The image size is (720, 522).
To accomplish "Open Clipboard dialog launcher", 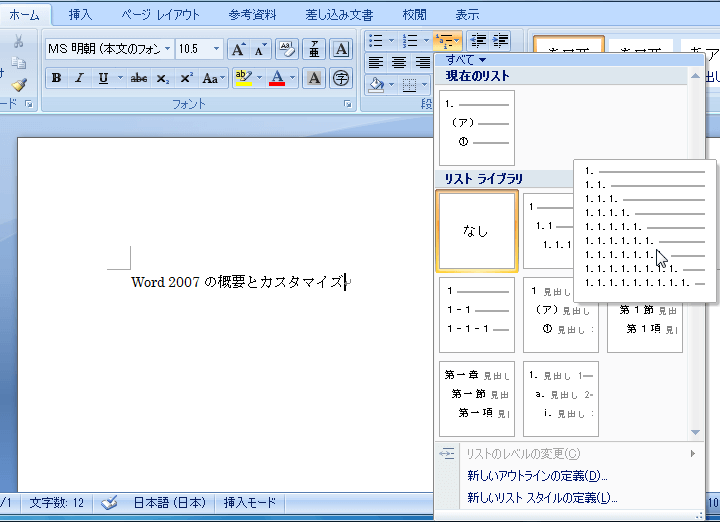I will pyautogui.click(x=29, y=104).
